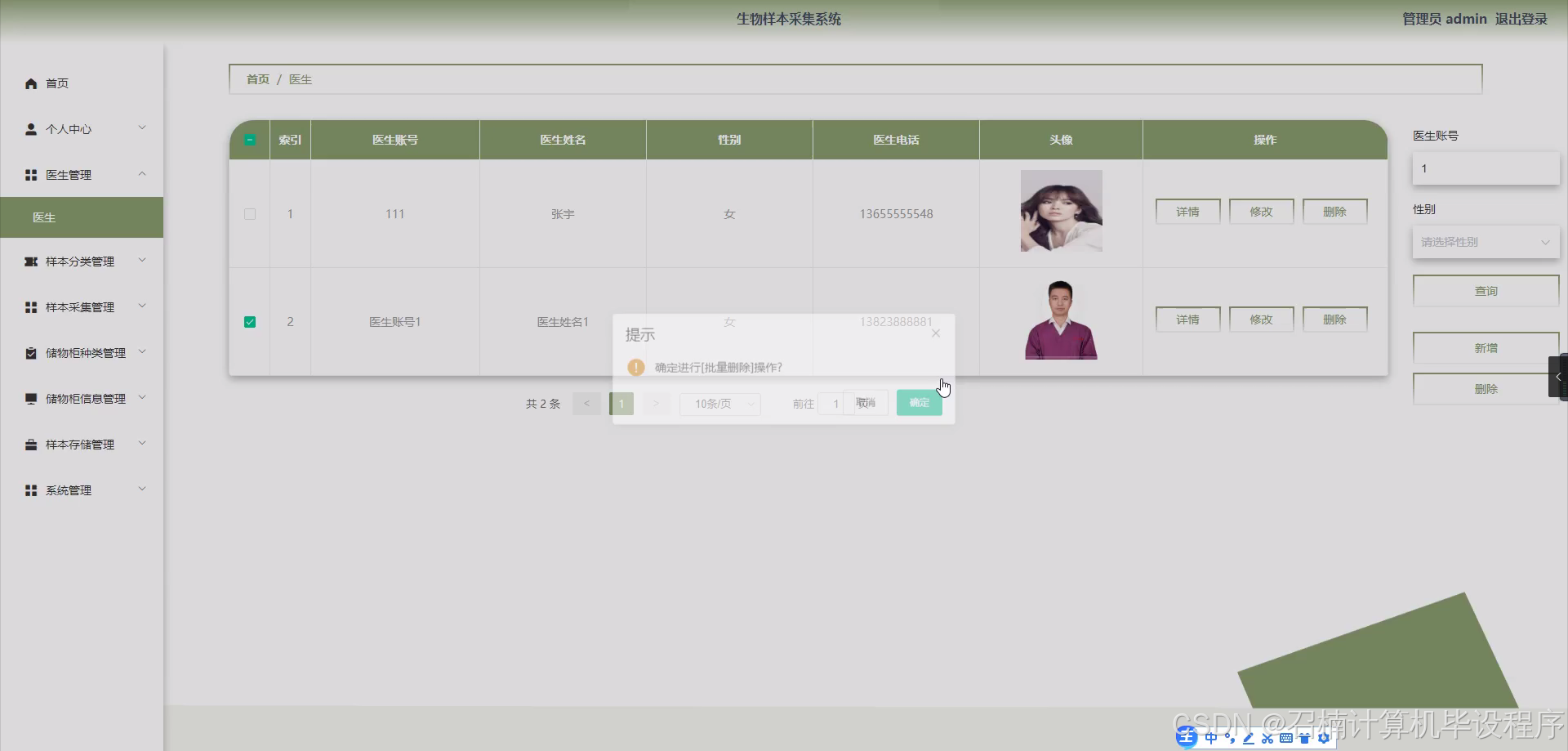Check the checkbox for row 张宇
The image size is (1568, 751).
click(250, 214)
